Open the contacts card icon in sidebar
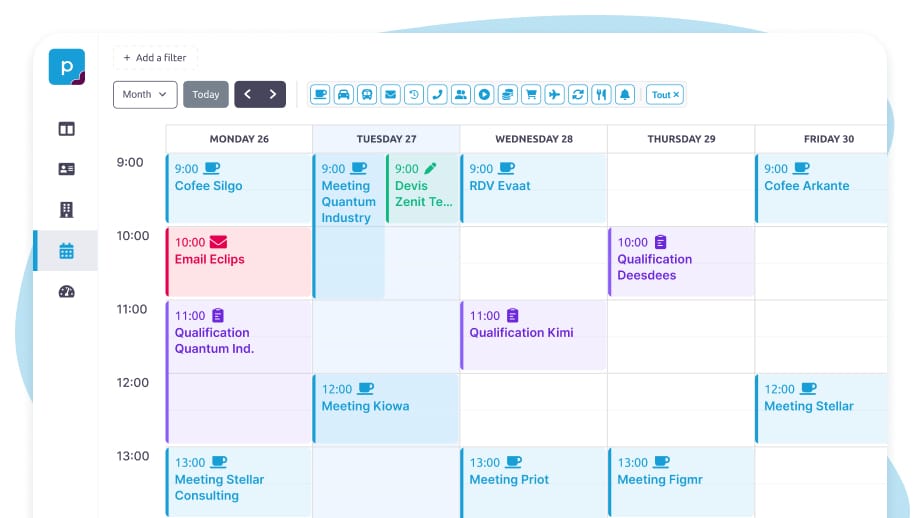Screen dimensions: 920x518 pos(66,169)
